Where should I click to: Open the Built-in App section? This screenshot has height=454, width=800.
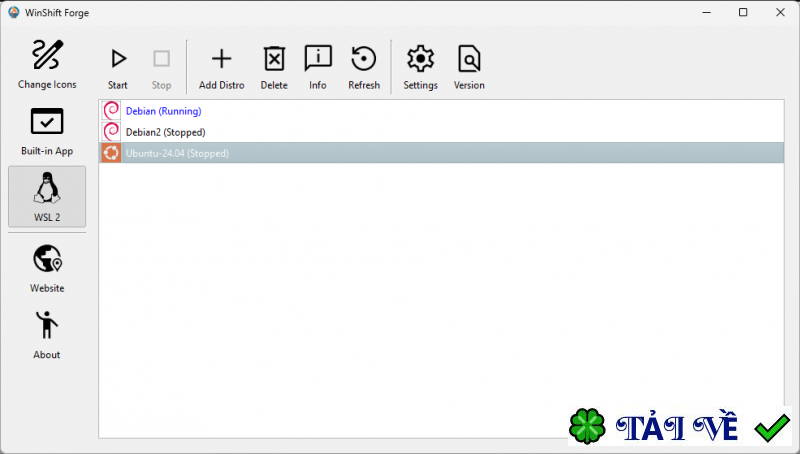pos(47,131)
